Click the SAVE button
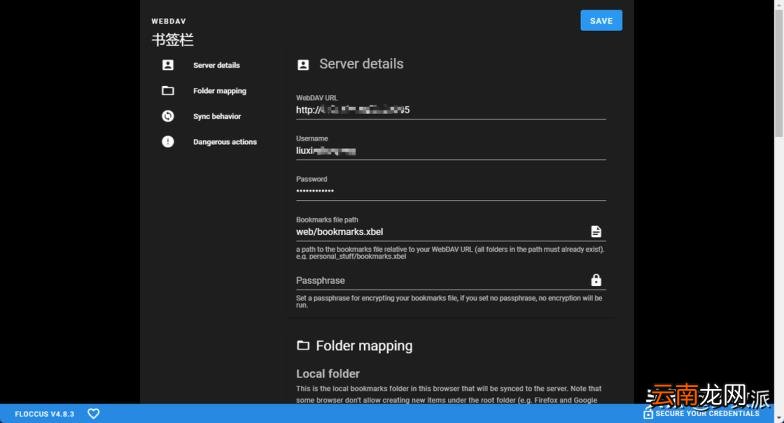This screenshot has height=423, width=784. [601, 20]
